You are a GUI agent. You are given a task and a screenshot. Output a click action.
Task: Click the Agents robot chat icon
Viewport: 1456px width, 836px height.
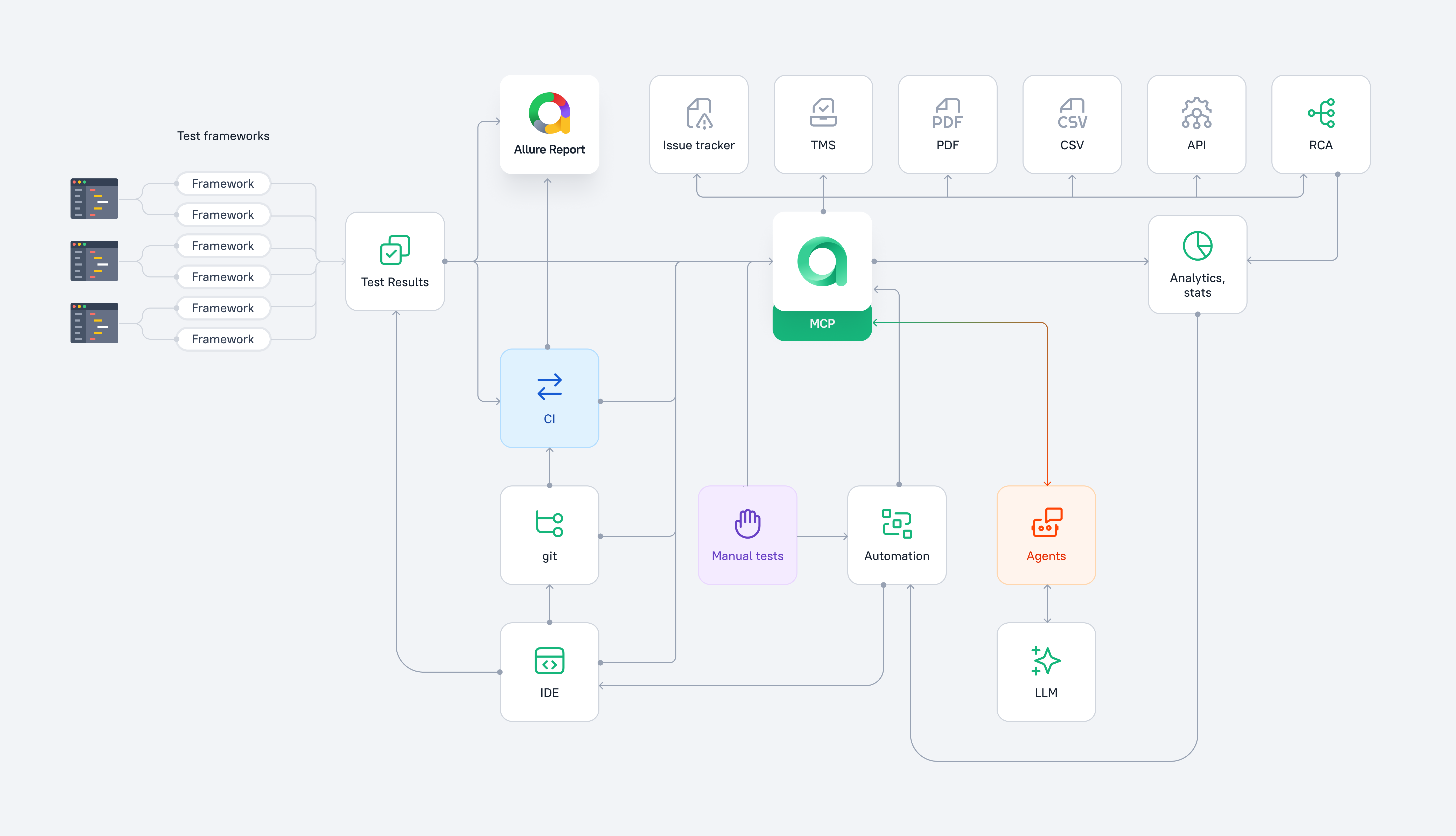point(1047,522)
